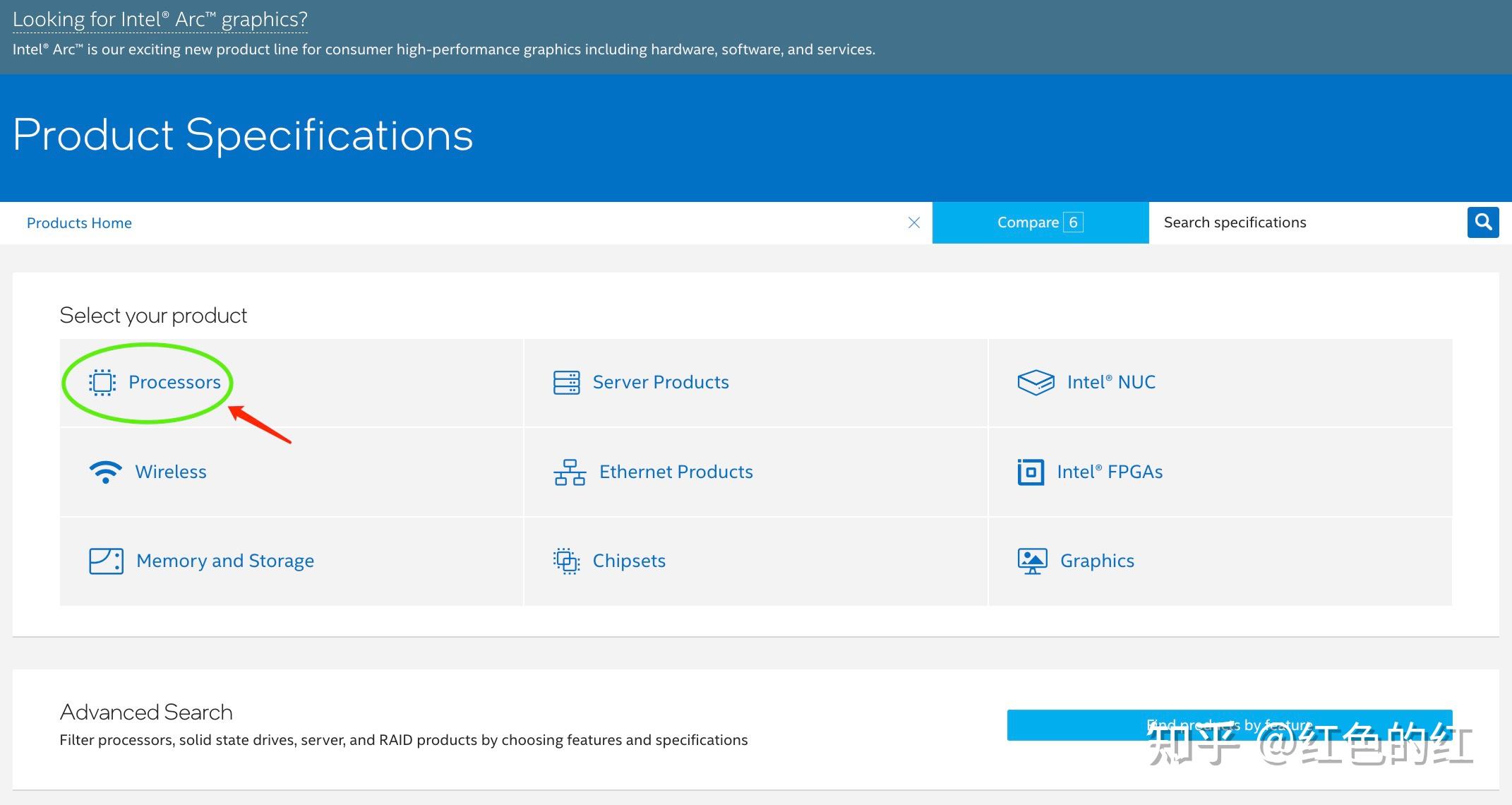1512x805 pixels.
Task: Open the Server Products link
Action: pyautogui.click(x=660, y=382)
